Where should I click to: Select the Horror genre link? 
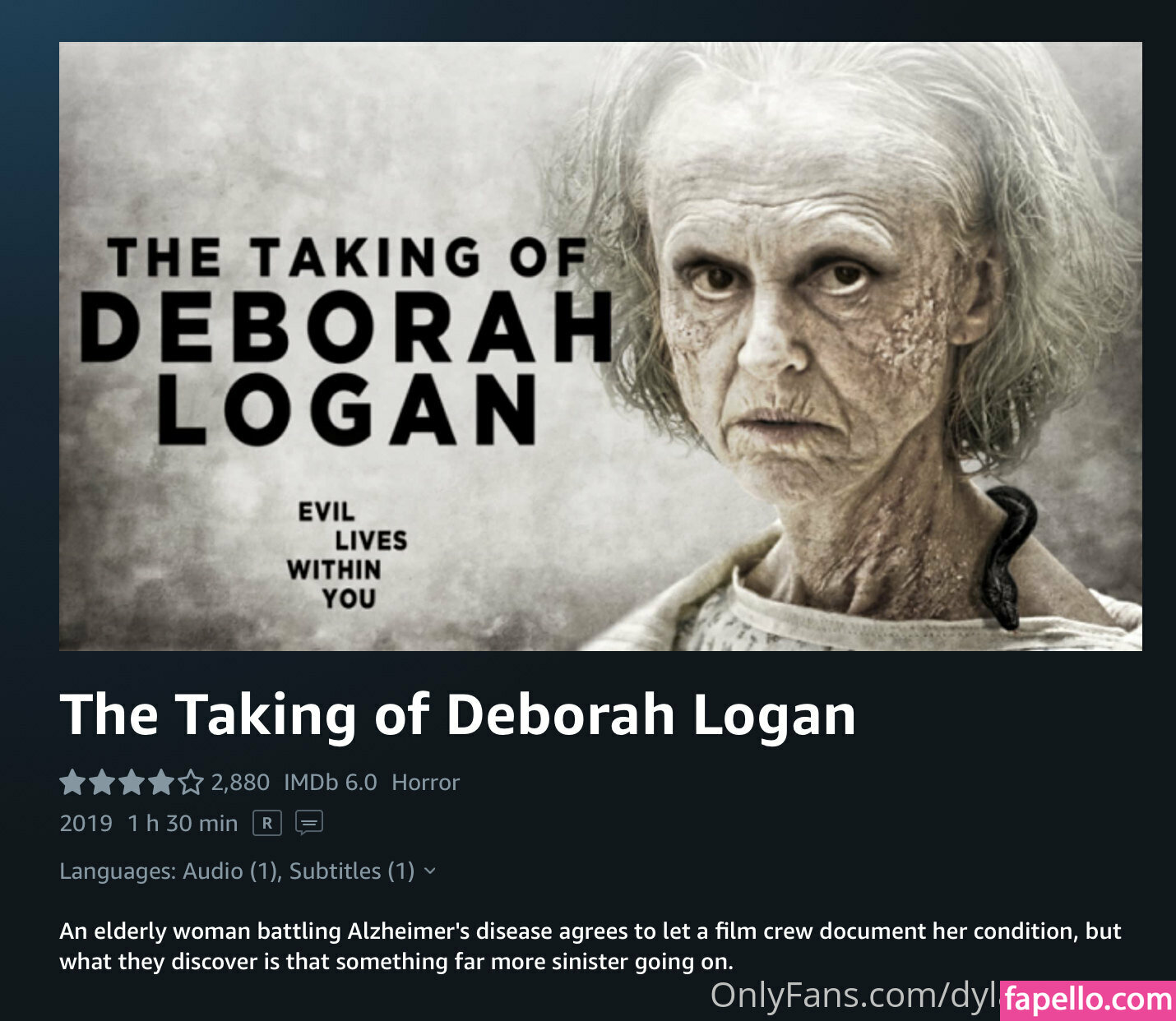(x=425, y=783)
